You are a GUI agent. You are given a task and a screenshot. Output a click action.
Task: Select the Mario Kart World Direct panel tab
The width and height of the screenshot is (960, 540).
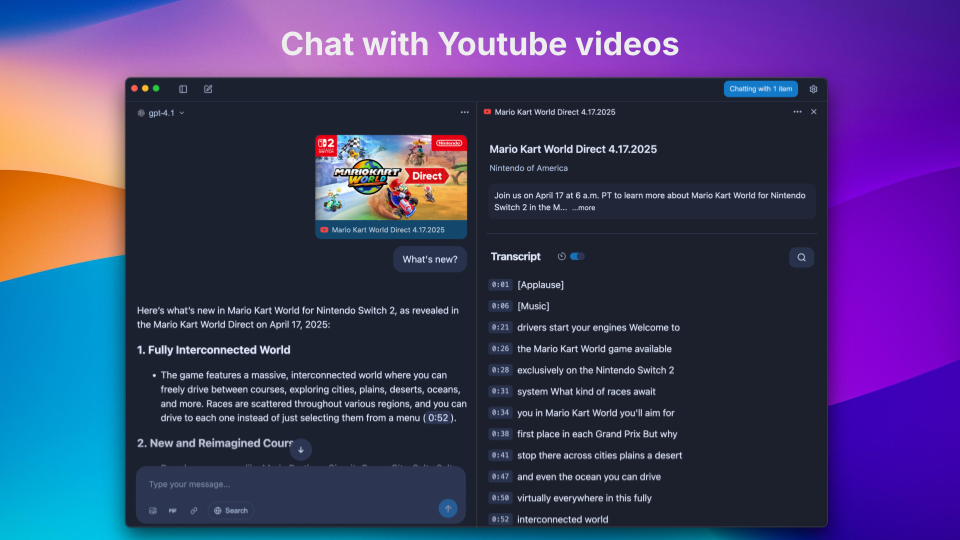point(549,112)
